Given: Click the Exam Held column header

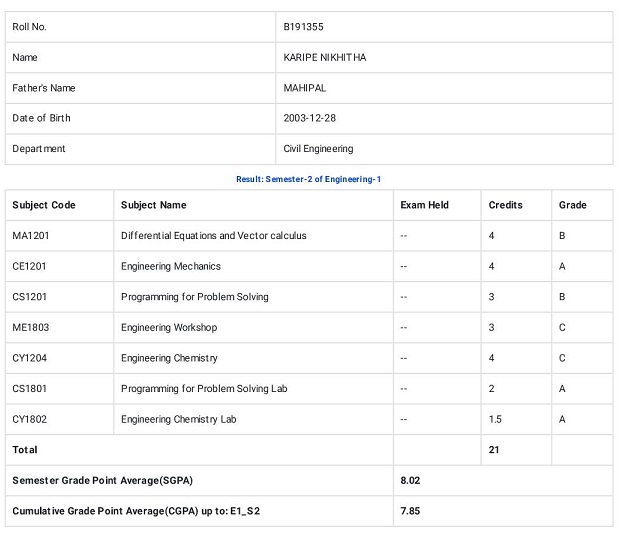Looking at the screenshot, I should click(x=424, y=205).
